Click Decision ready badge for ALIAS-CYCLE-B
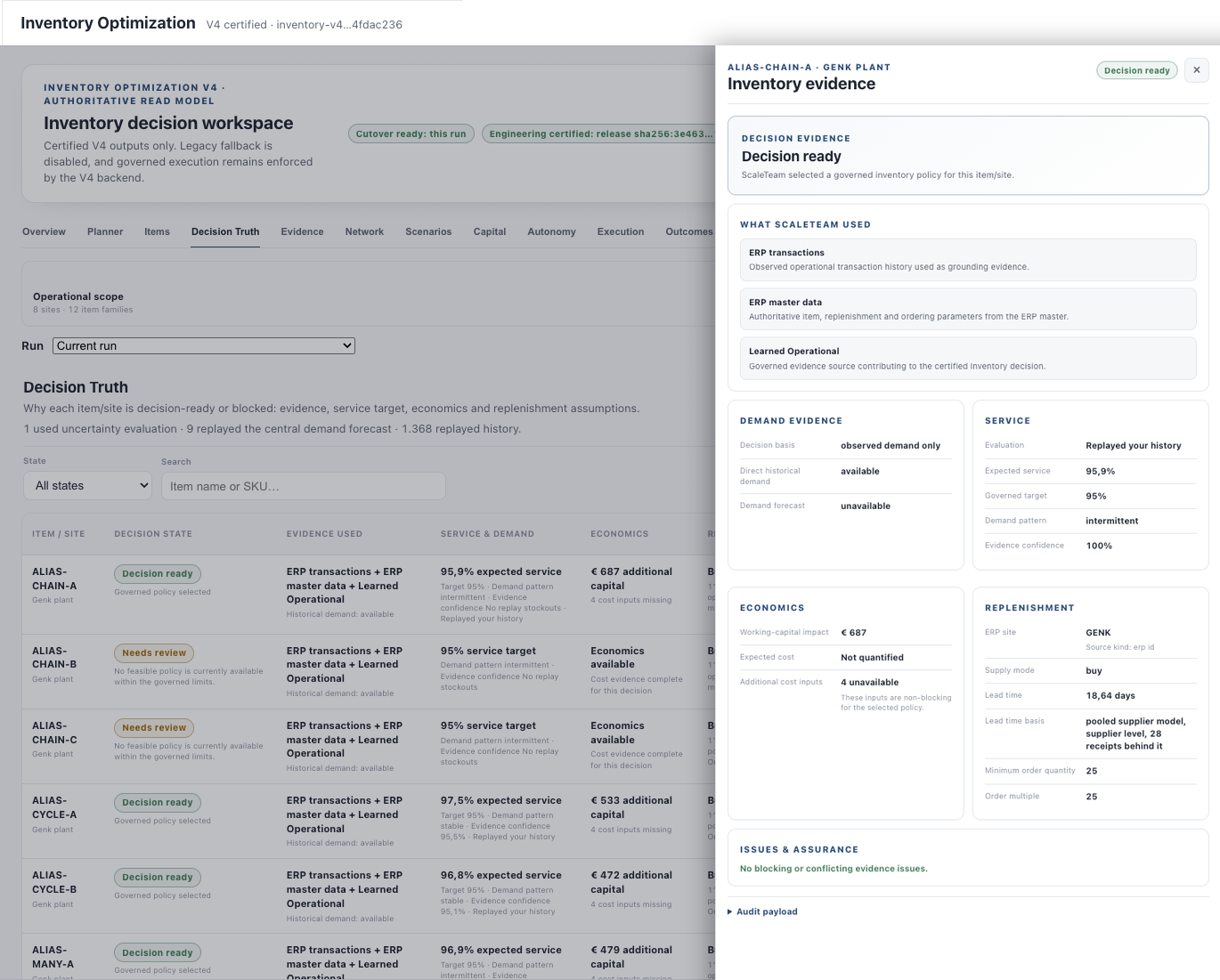 click(x=158, y=878)
